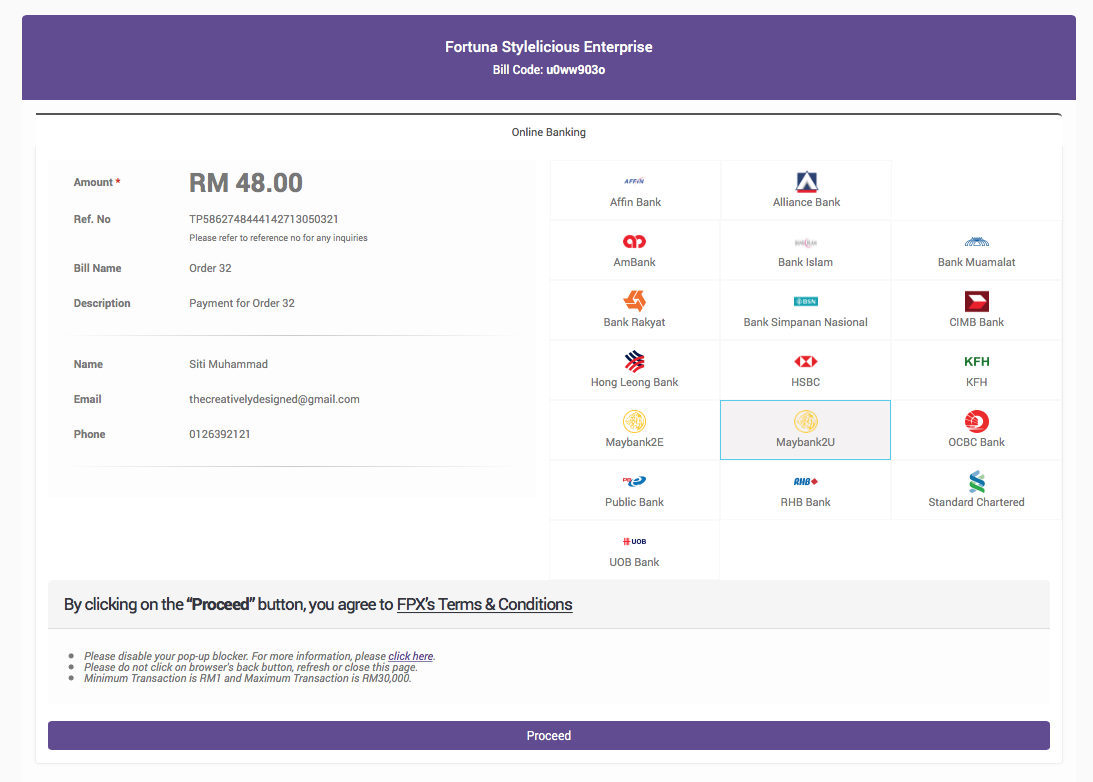This screenshot has height=782, width=1093.
Task: Choose the CIMB Bank logo
Action: coord(976,301)
